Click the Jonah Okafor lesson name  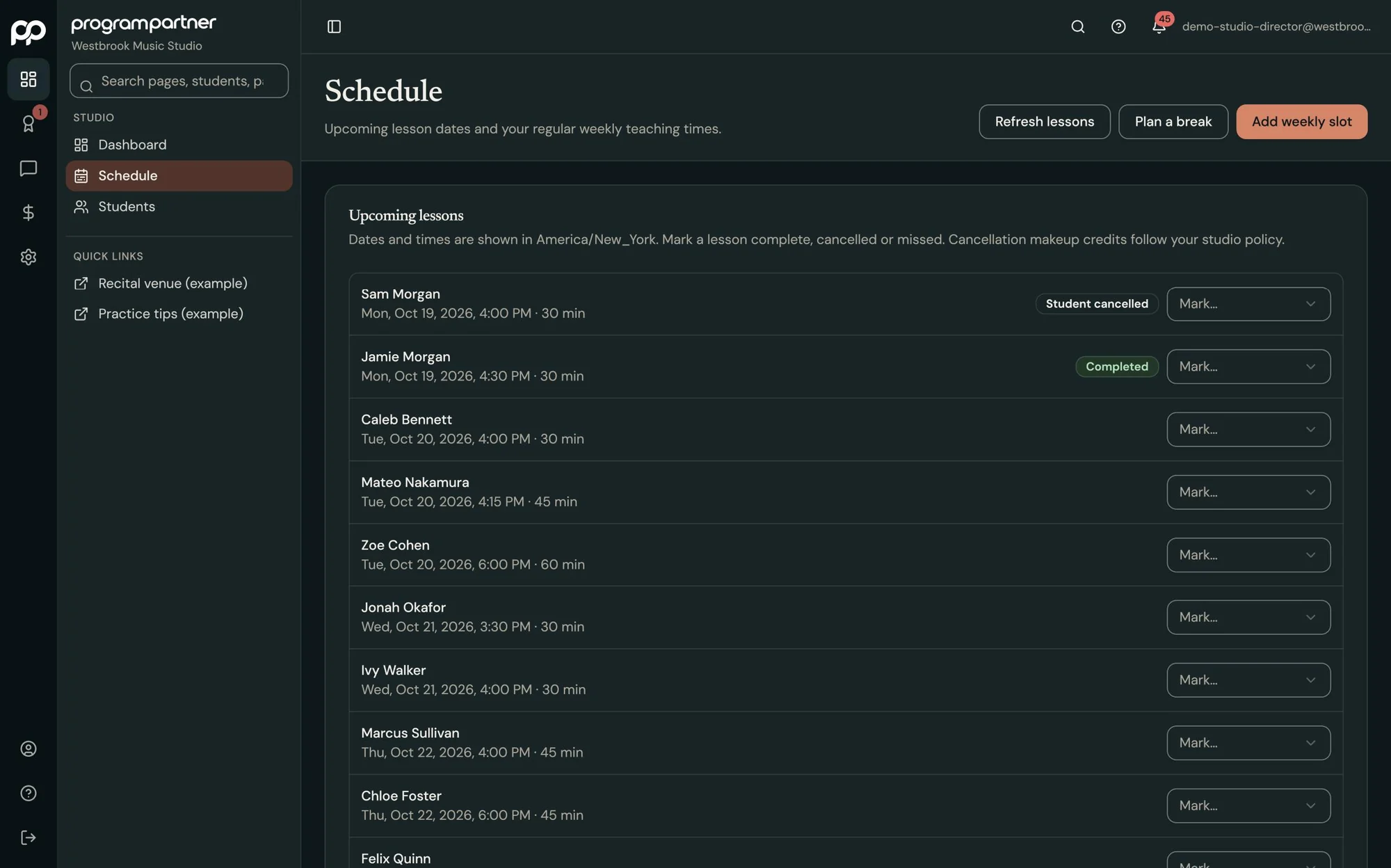point(403,607)
